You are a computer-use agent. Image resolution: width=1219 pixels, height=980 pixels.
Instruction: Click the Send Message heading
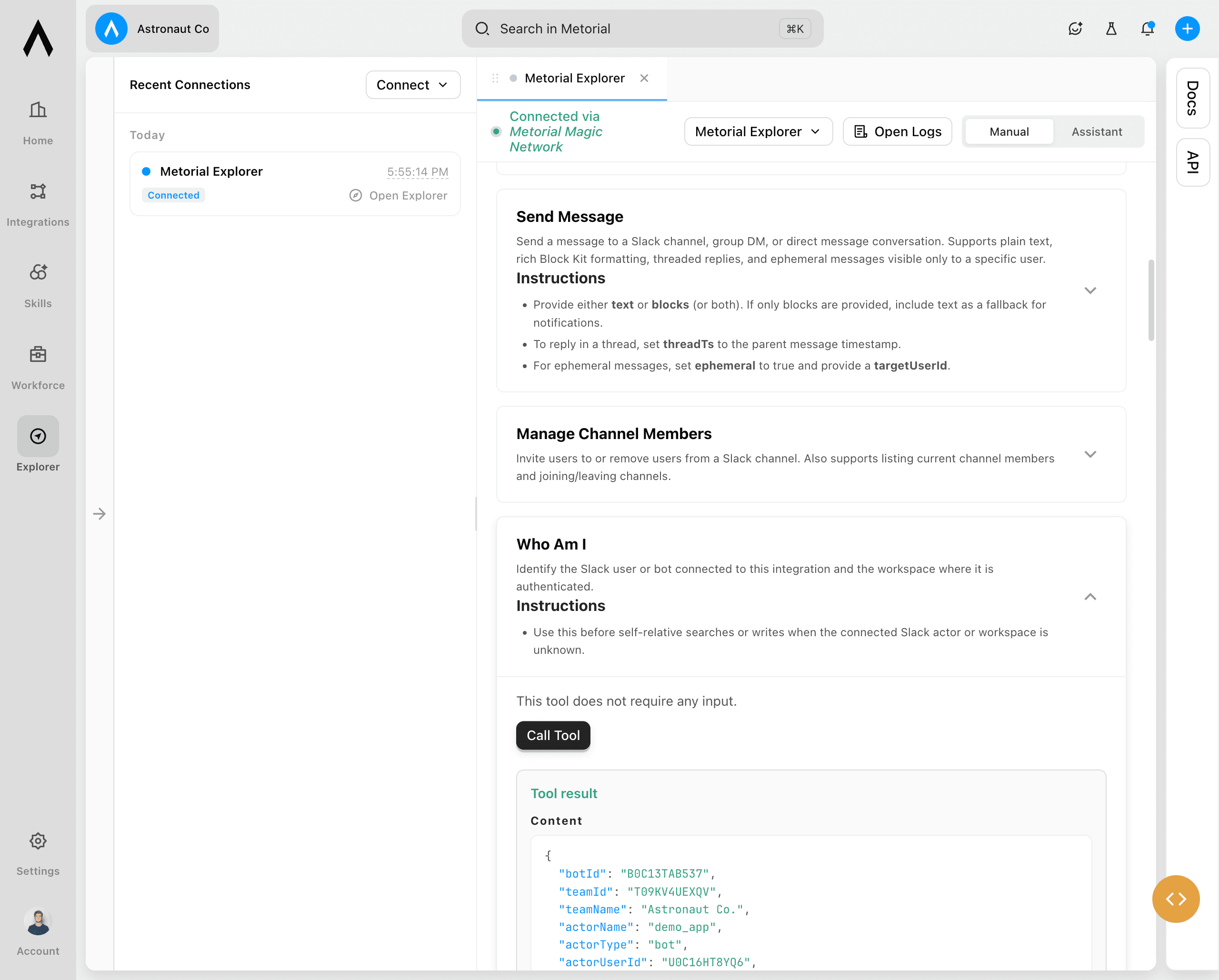(570, 217)
